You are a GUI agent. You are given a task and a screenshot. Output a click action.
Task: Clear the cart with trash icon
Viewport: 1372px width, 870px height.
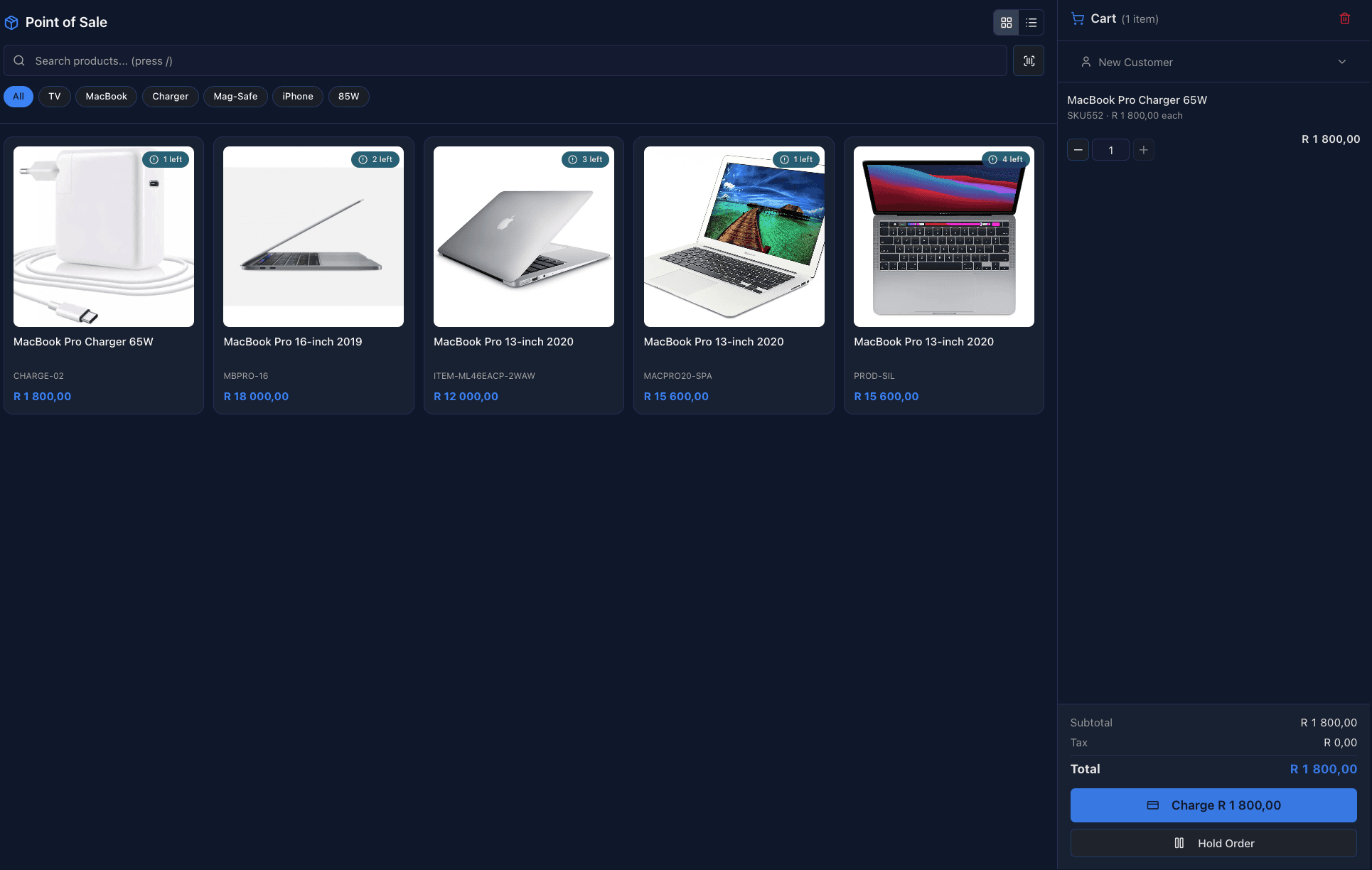tap(1344, 19)
